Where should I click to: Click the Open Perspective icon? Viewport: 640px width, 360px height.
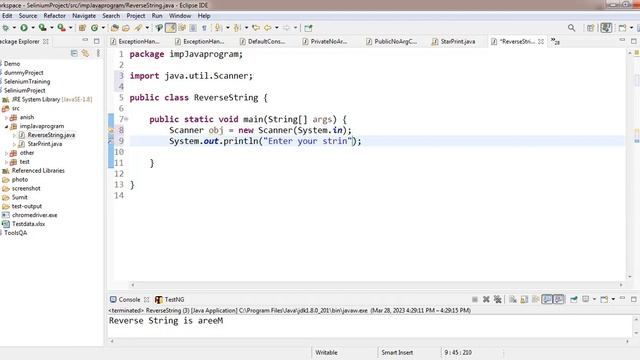pos(590,28)
